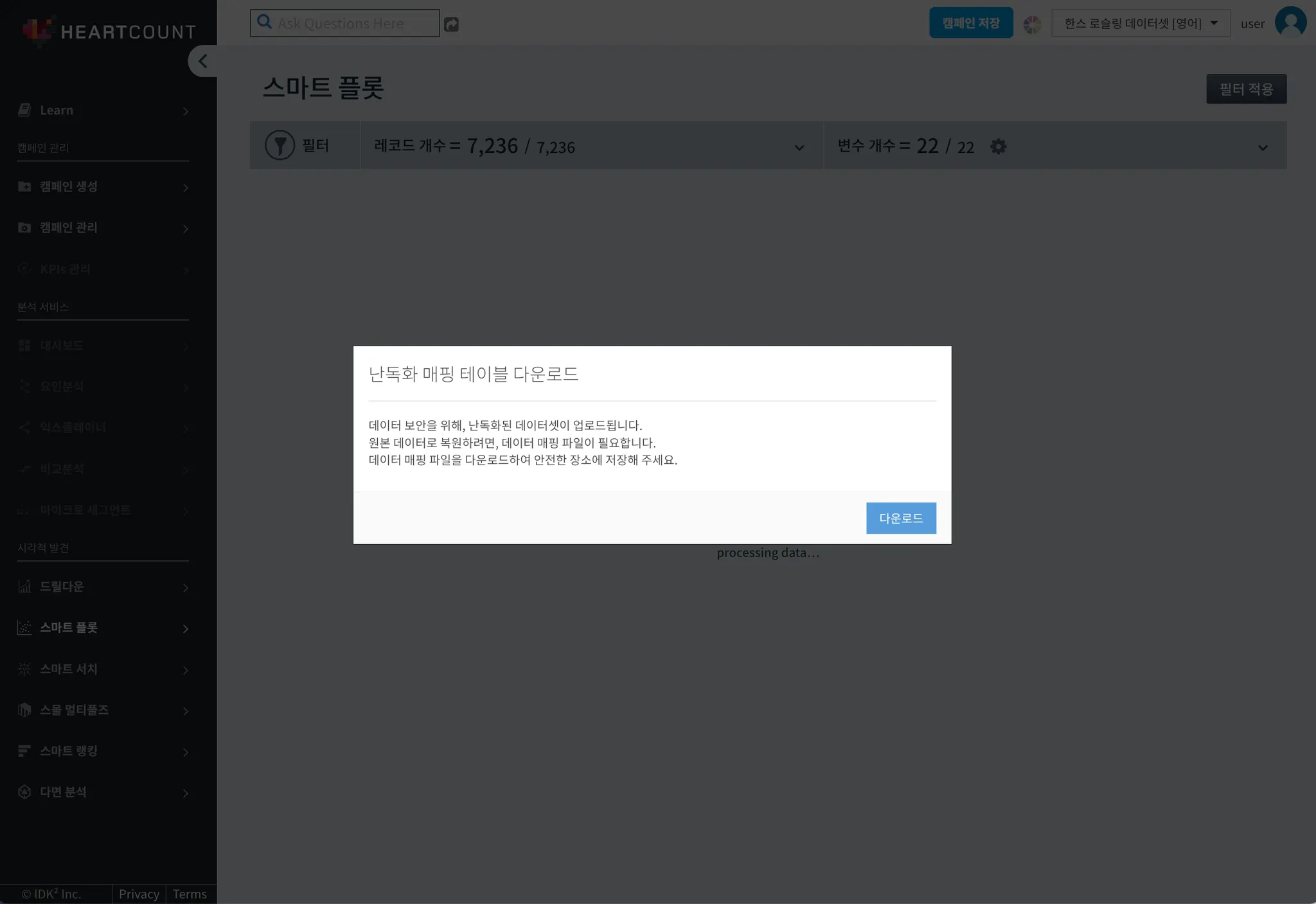Click the filter funnel icon
This screenshot has height=904, width=1316.
coord(280,145)
